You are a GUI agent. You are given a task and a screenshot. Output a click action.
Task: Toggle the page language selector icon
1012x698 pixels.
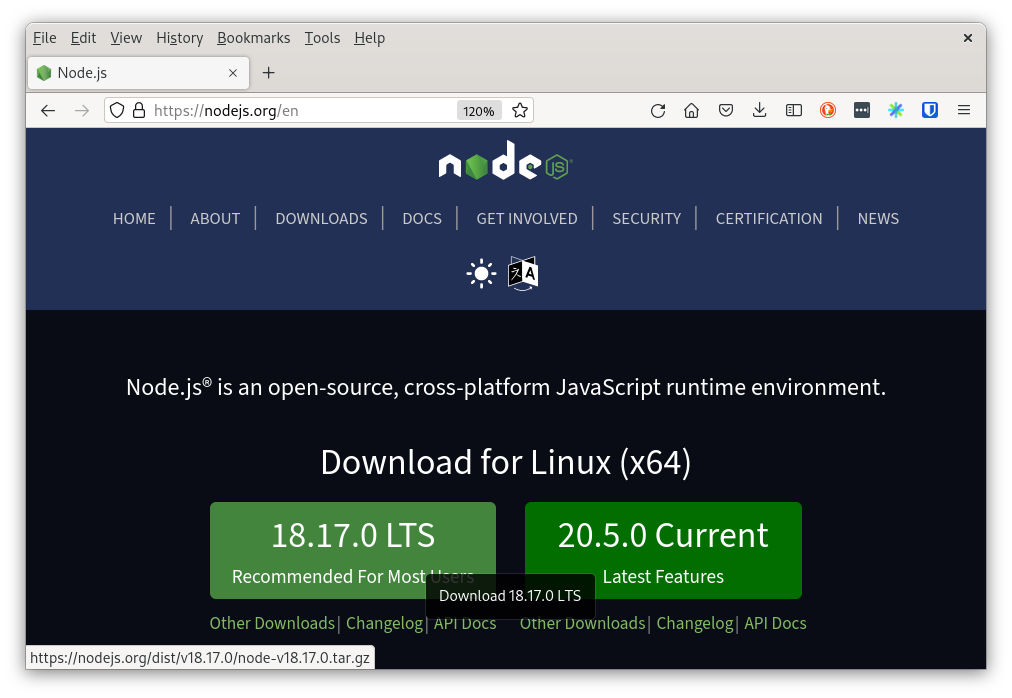tap(522, 273)
